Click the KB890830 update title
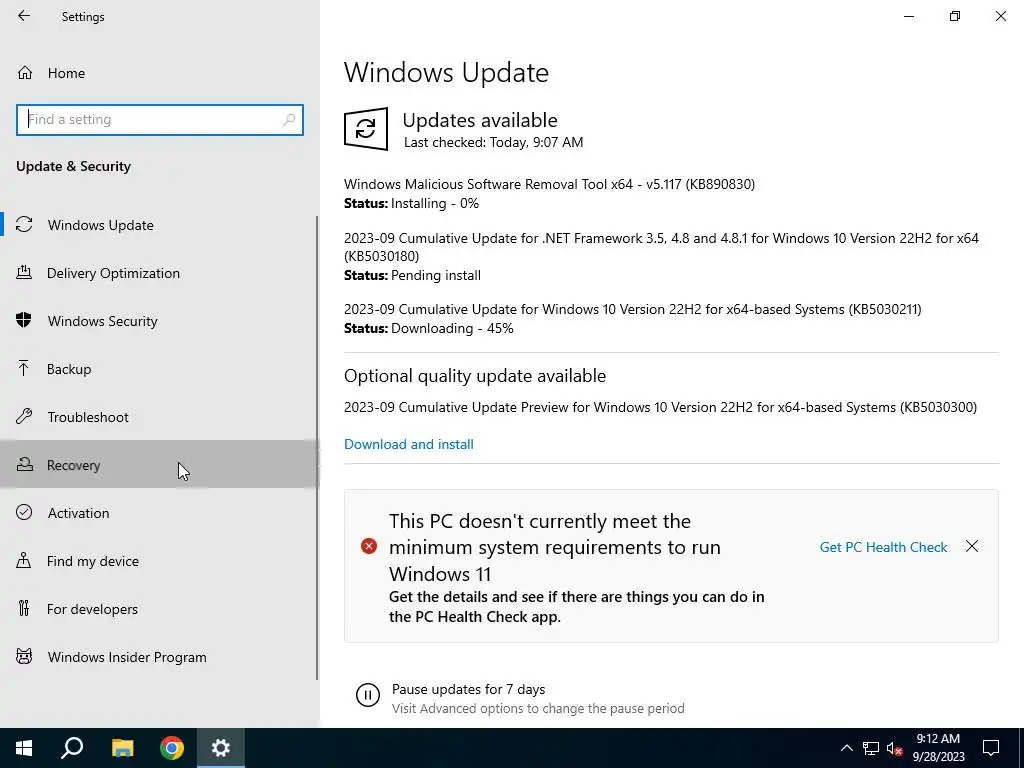Image resolution: width=1024 pixels, height=768 pixels. pos(549,184)
